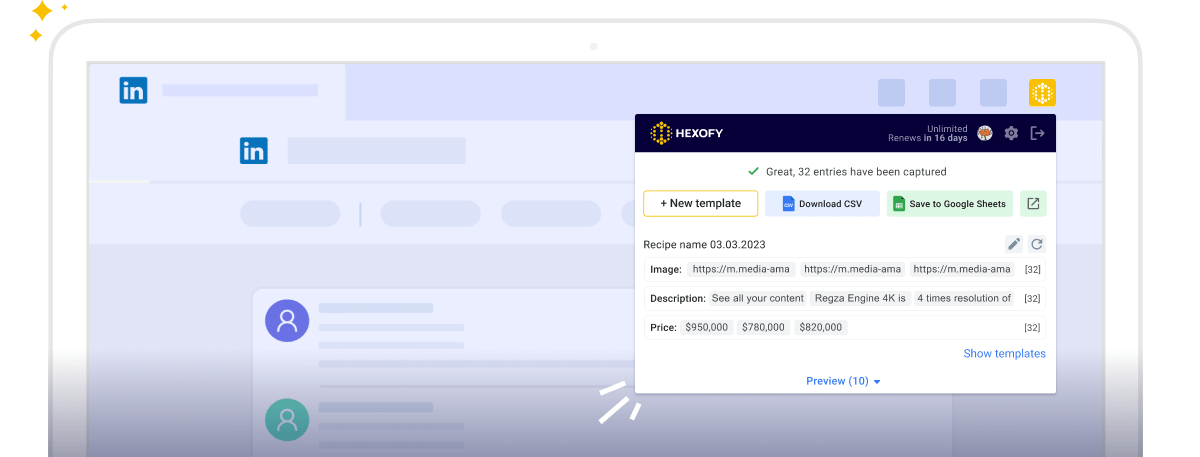Select the $950,000 price value chip
This screenshot has height=457, width=1200.
coord(706,327)
